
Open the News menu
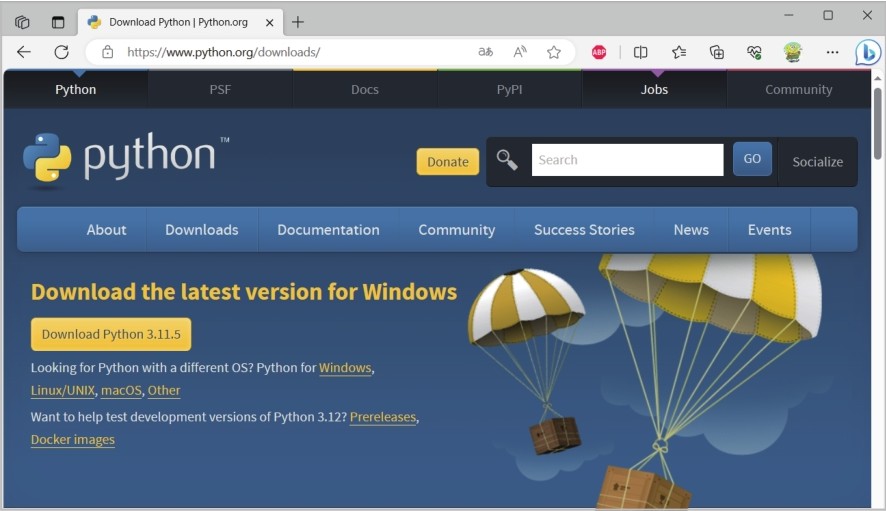(691, 229)
